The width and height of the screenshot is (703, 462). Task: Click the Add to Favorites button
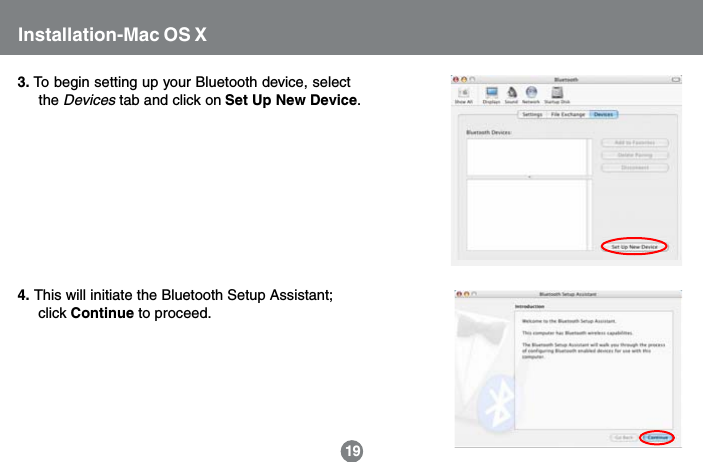click(635, 143)
